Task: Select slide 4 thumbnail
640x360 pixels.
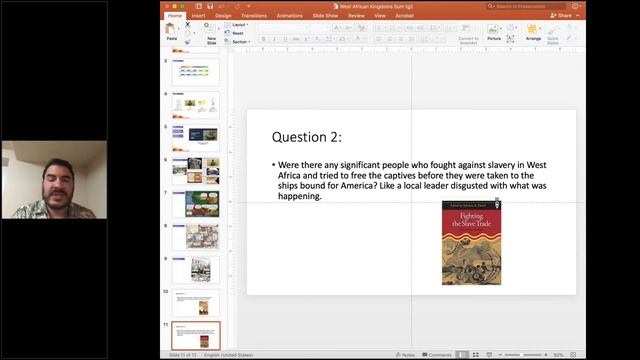Action: (x=196, y=105)
